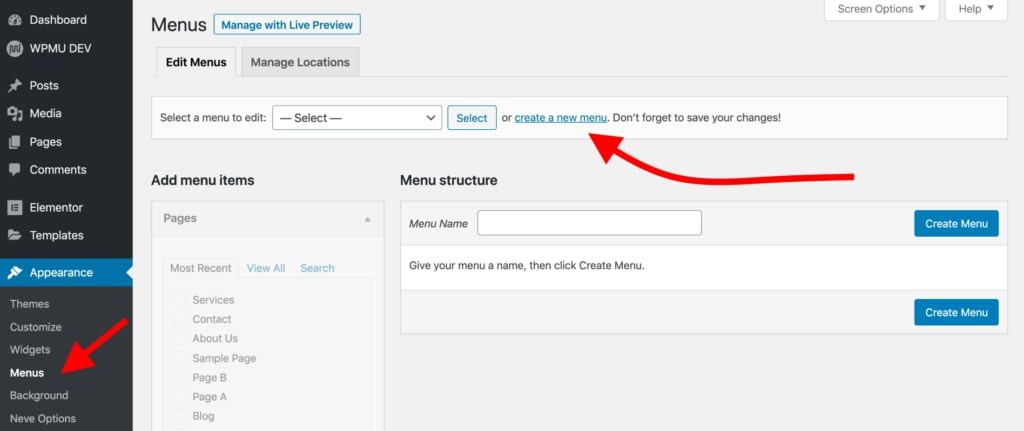This screenshot has width=1024, height=431.
Task: Click the Pages icon in sidebar
Action: coord(14,142)
